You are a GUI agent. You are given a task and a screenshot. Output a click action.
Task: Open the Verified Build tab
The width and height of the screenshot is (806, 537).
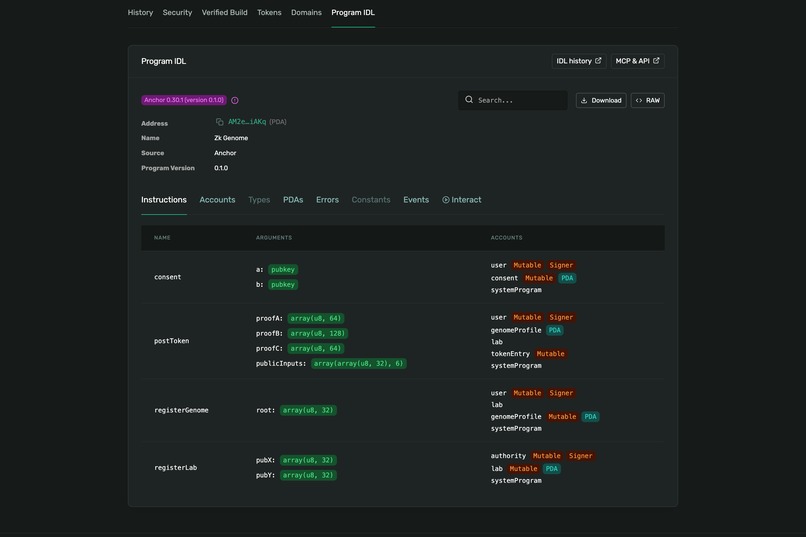coord(225,12)
